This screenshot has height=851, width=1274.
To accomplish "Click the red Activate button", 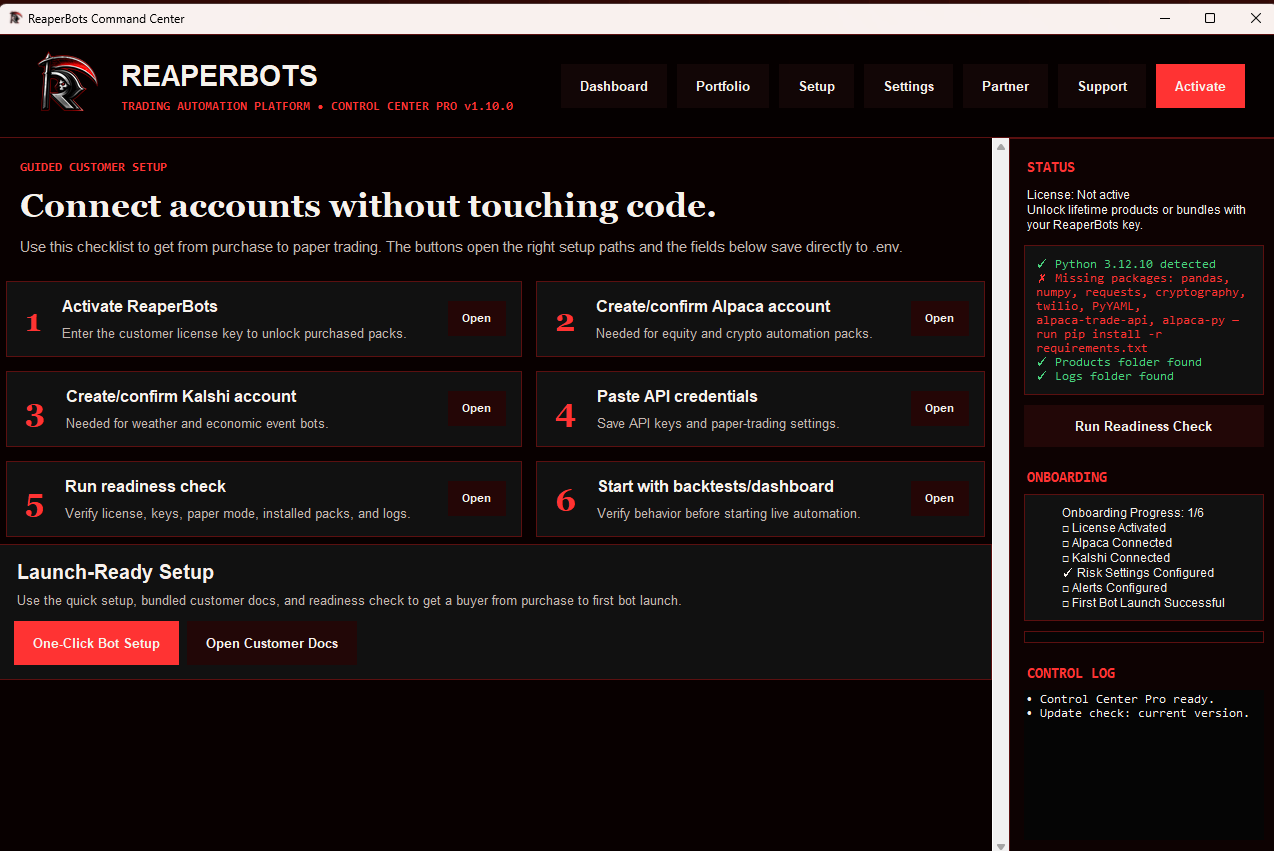I will [1200, 86].
